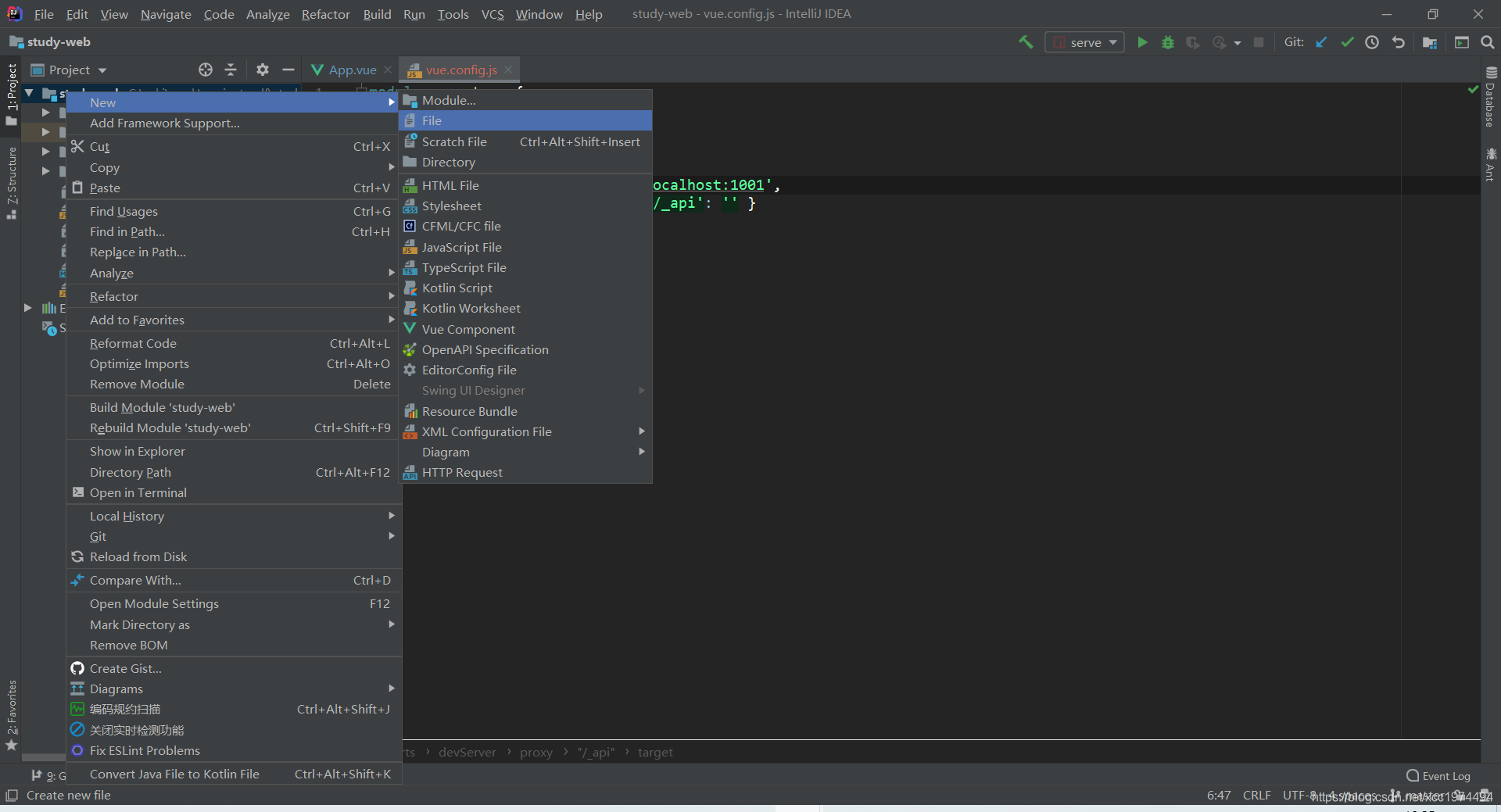
Task: Open the Database tool window stripe
Action: (1490, 98)
